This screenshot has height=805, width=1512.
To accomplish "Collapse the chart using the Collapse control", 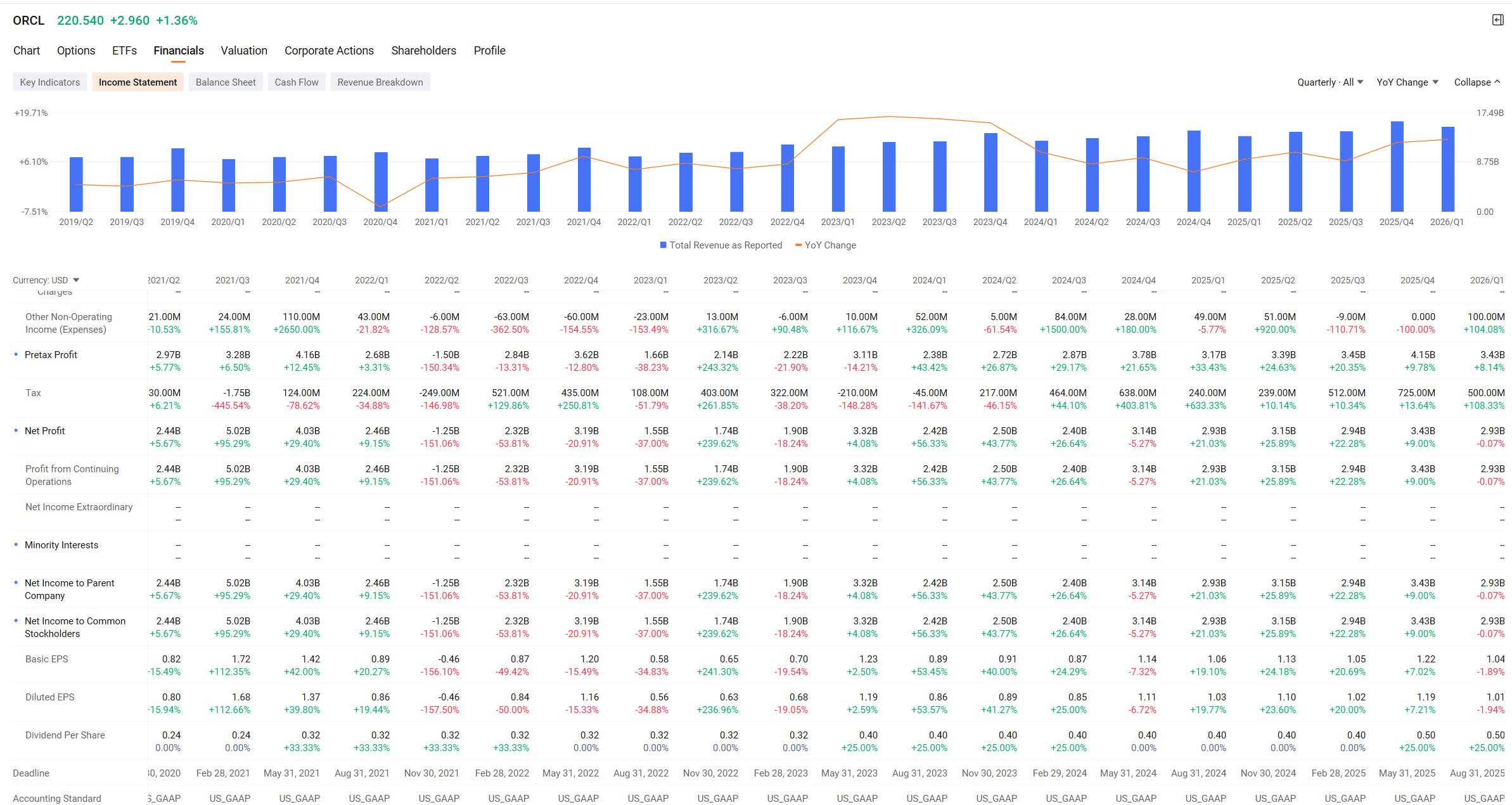I will click(1477, 82).
